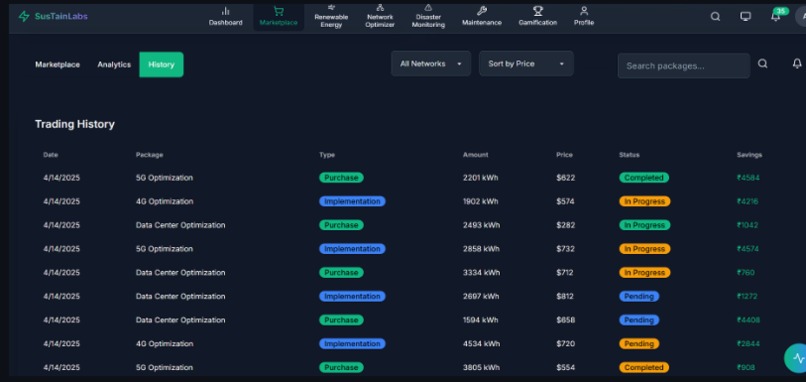Click the ₹760 savings value
Screen dimensions: 806x382
[x=745, y=272]
